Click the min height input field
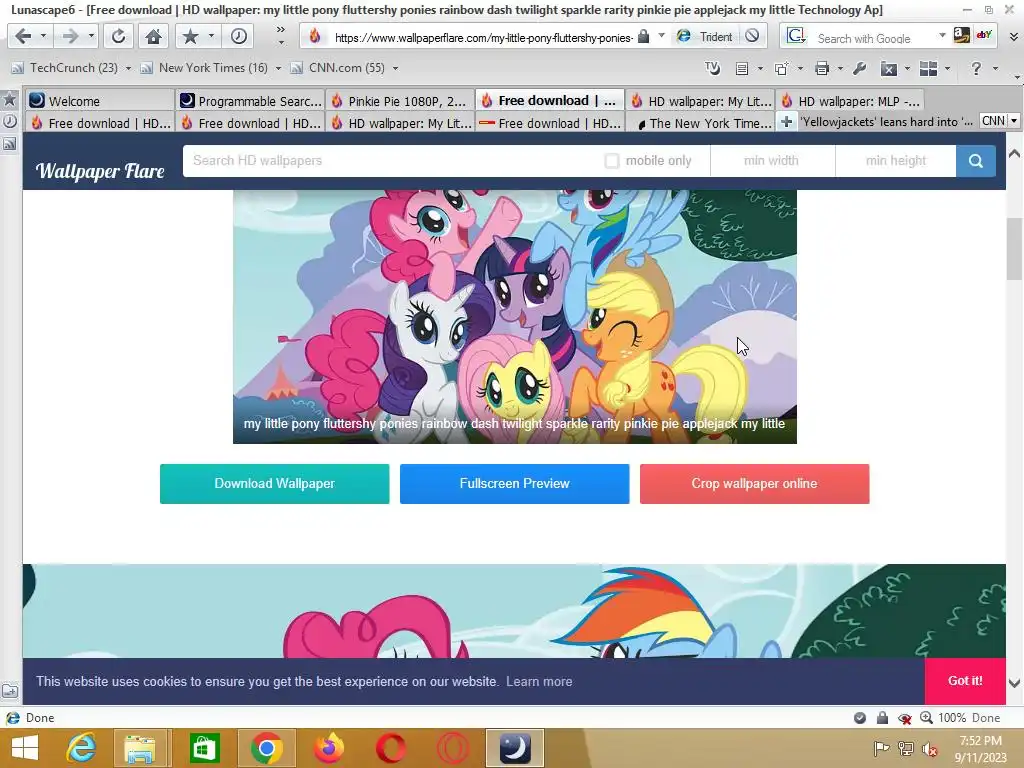The width and height of the screenshot is (1024, 768). tap(896, 161)
